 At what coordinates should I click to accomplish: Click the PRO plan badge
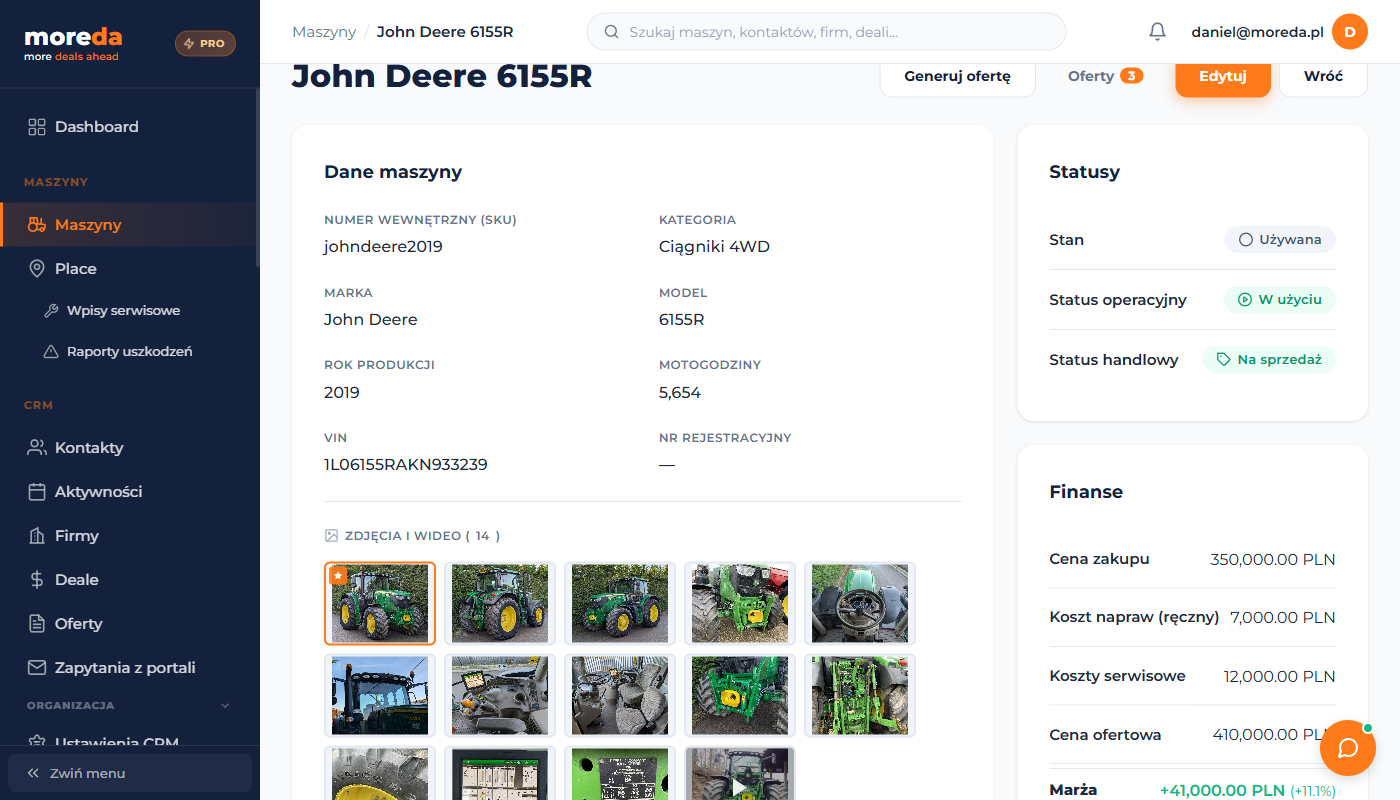(x=205, y=44)
